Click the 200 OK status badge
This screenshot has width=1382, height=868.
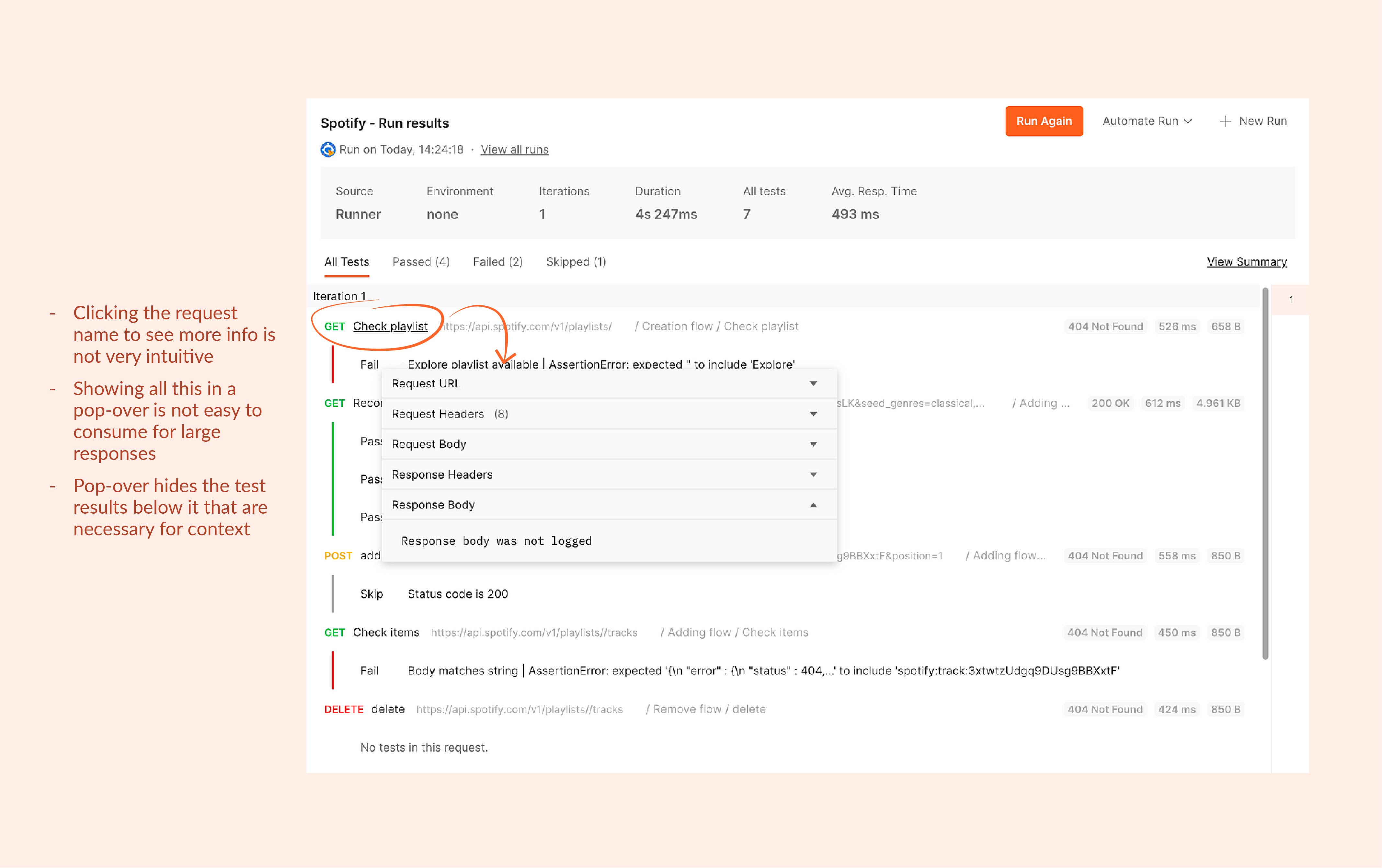tap(1110, 403)
